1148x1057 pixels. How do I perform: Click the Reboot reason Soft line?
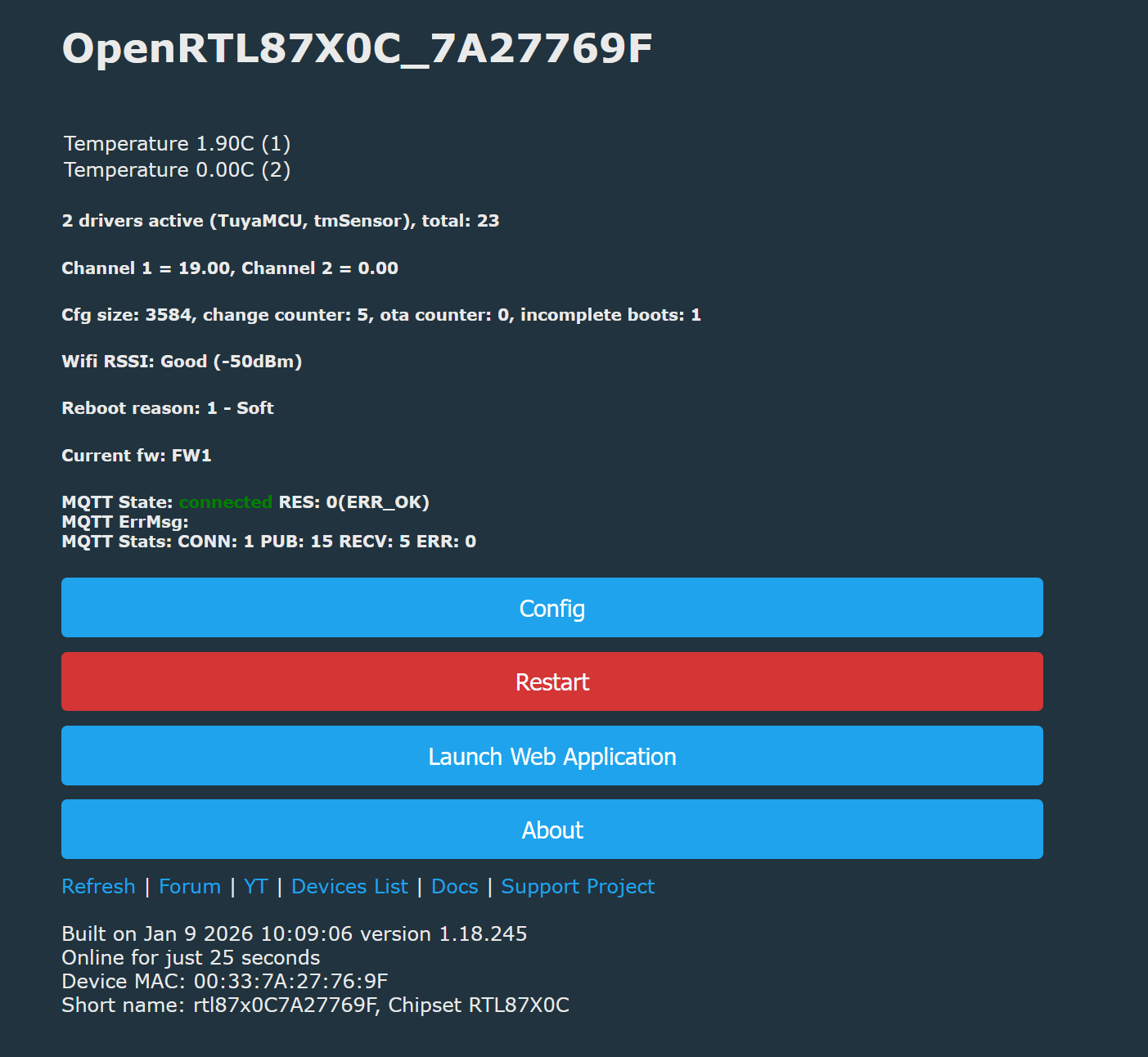[x=168, y=408]
